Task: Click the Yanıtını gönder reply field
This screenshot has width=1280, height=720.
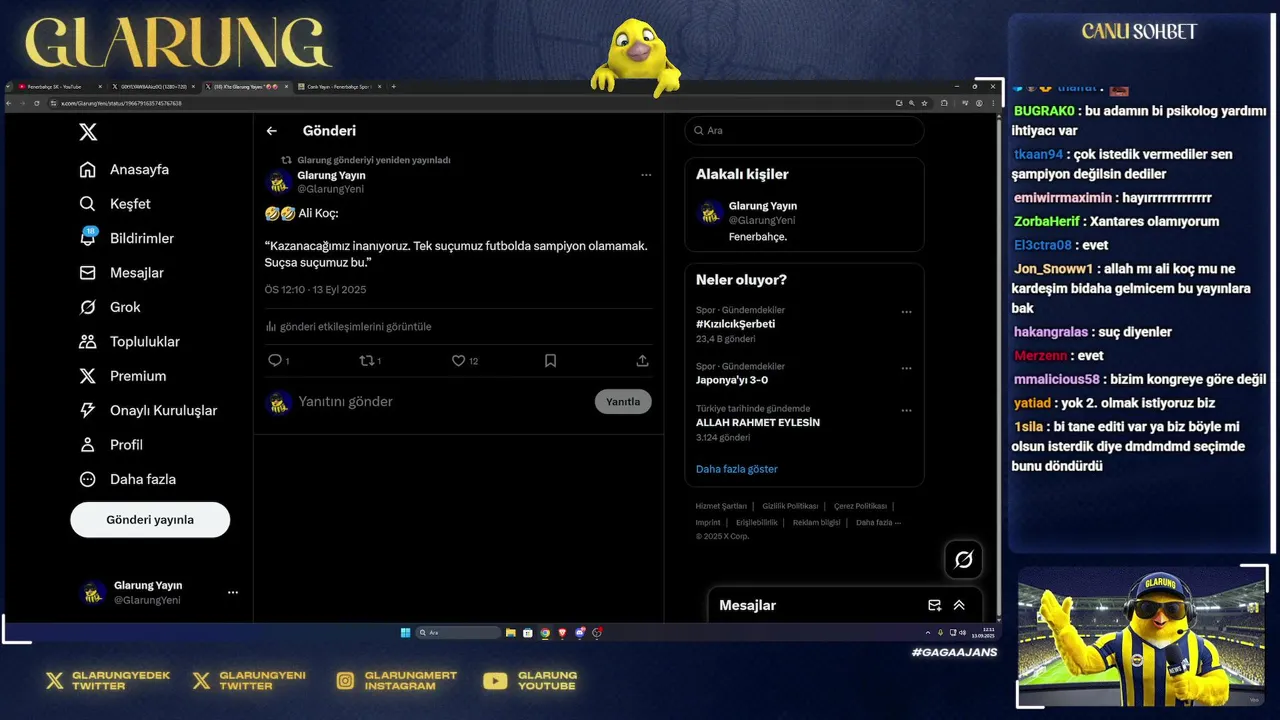Action: point(440,402)
